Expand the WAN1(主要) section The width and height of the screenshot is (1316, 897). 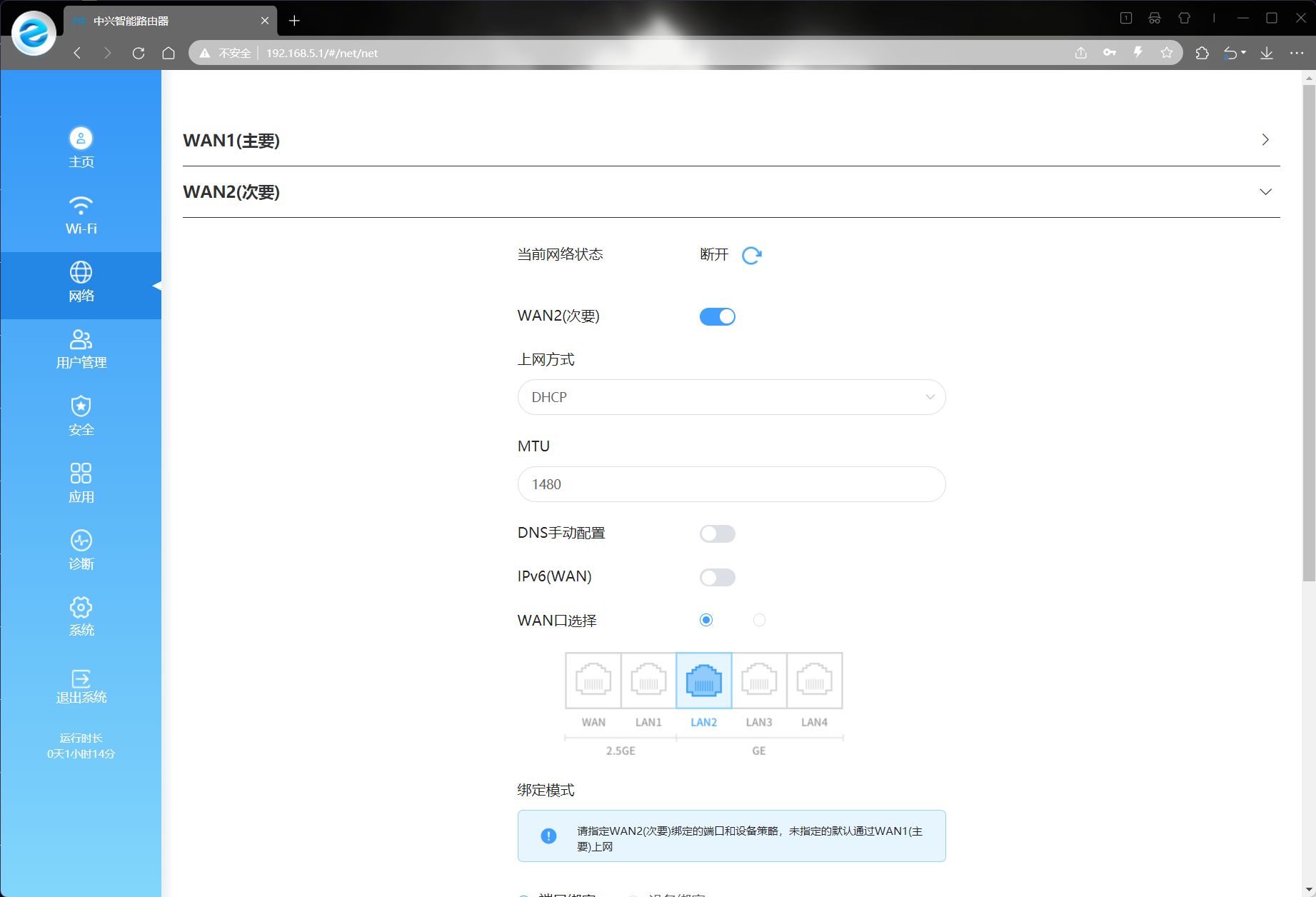coord(1265,140)
